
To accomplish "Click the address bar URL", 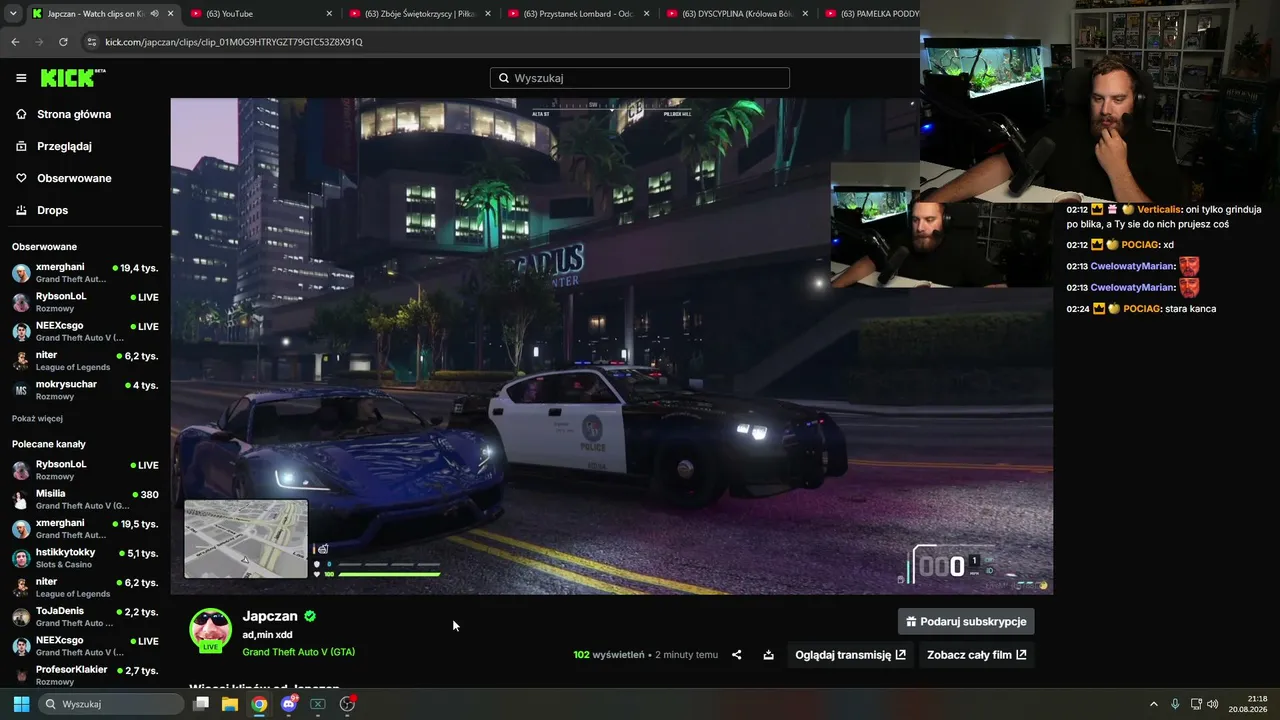I will [234, 42].
